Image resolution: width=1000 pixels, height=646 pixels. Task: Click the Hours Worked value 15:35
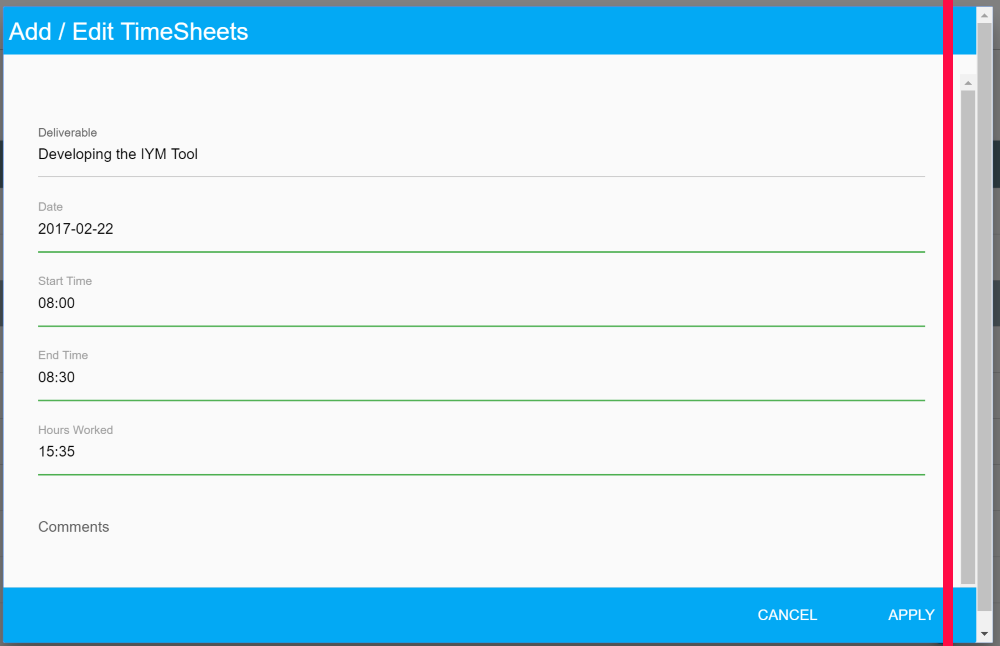coord(480,452)
